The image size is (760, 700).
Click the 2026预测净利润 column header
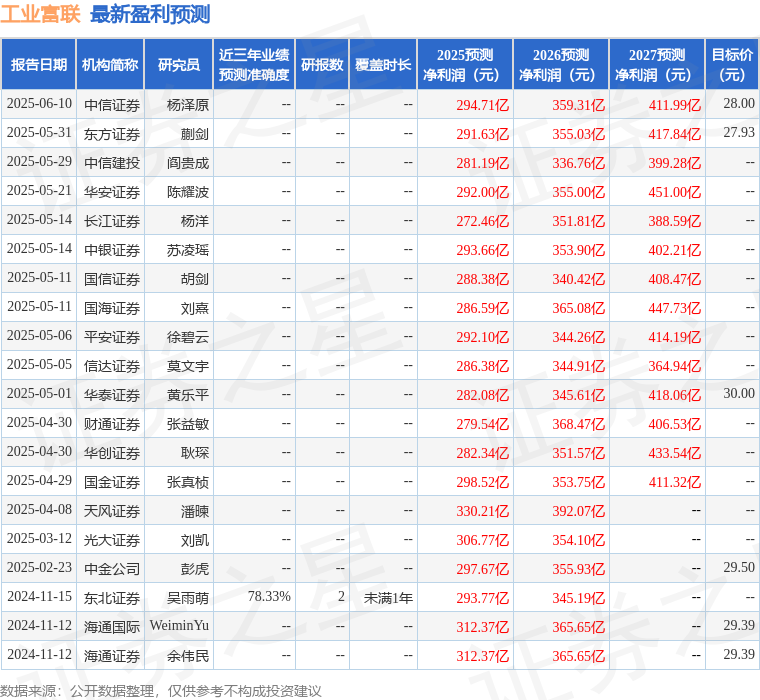tap(560, 65)
